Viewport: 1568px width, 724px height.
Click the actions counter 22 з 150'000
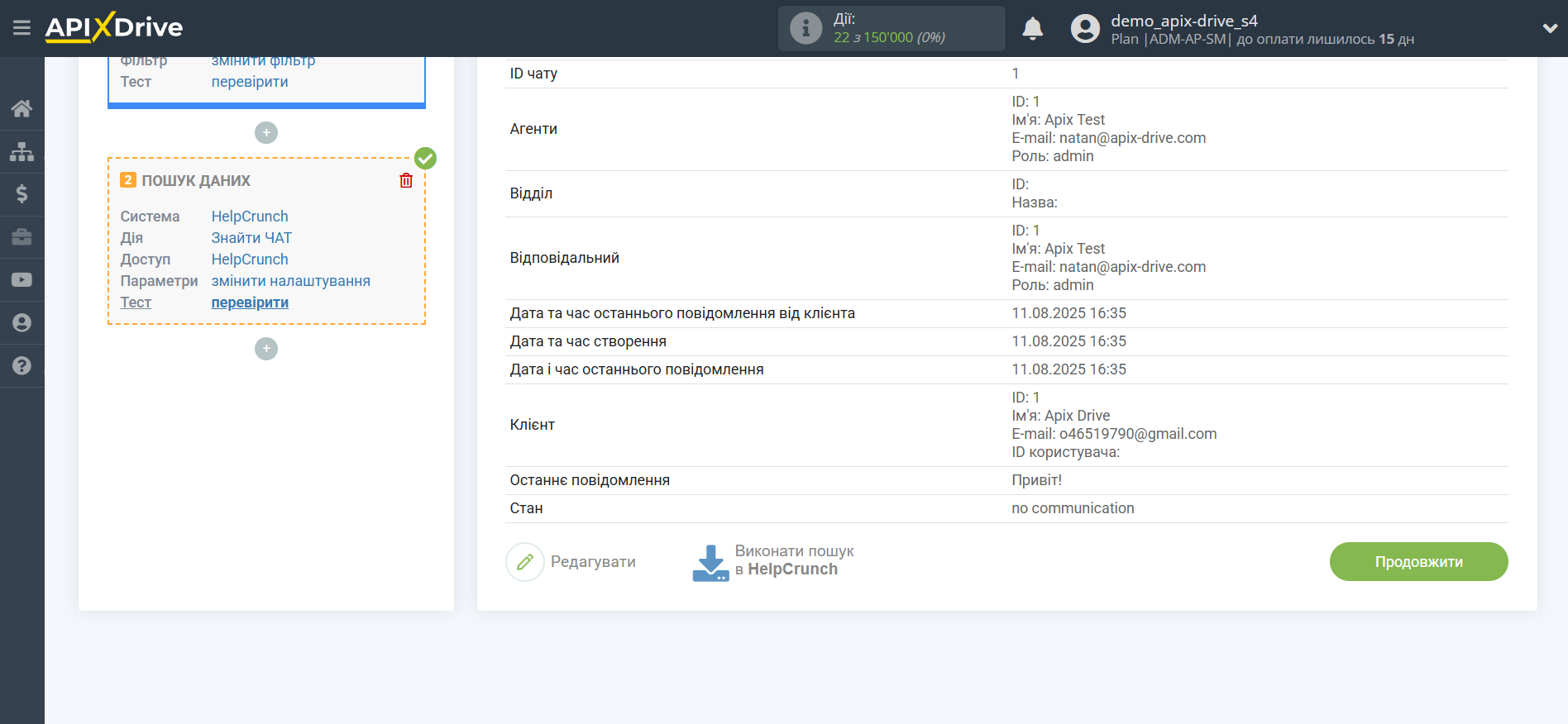[x=889, y=37]
